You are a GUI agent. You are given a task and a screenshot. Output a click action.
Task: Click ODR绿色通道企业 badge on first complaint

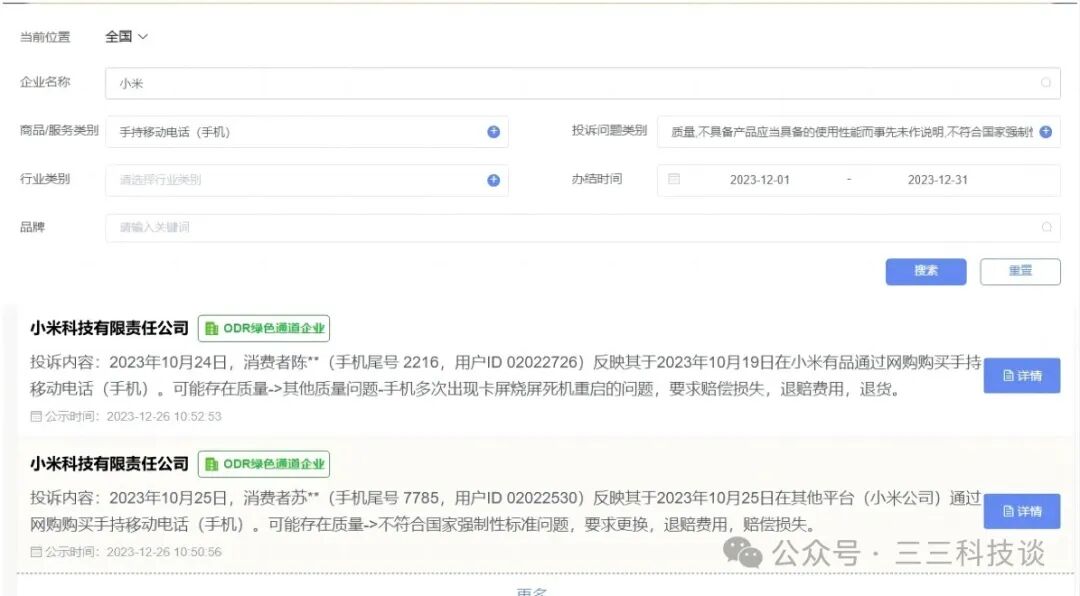(x=264, y=328)
